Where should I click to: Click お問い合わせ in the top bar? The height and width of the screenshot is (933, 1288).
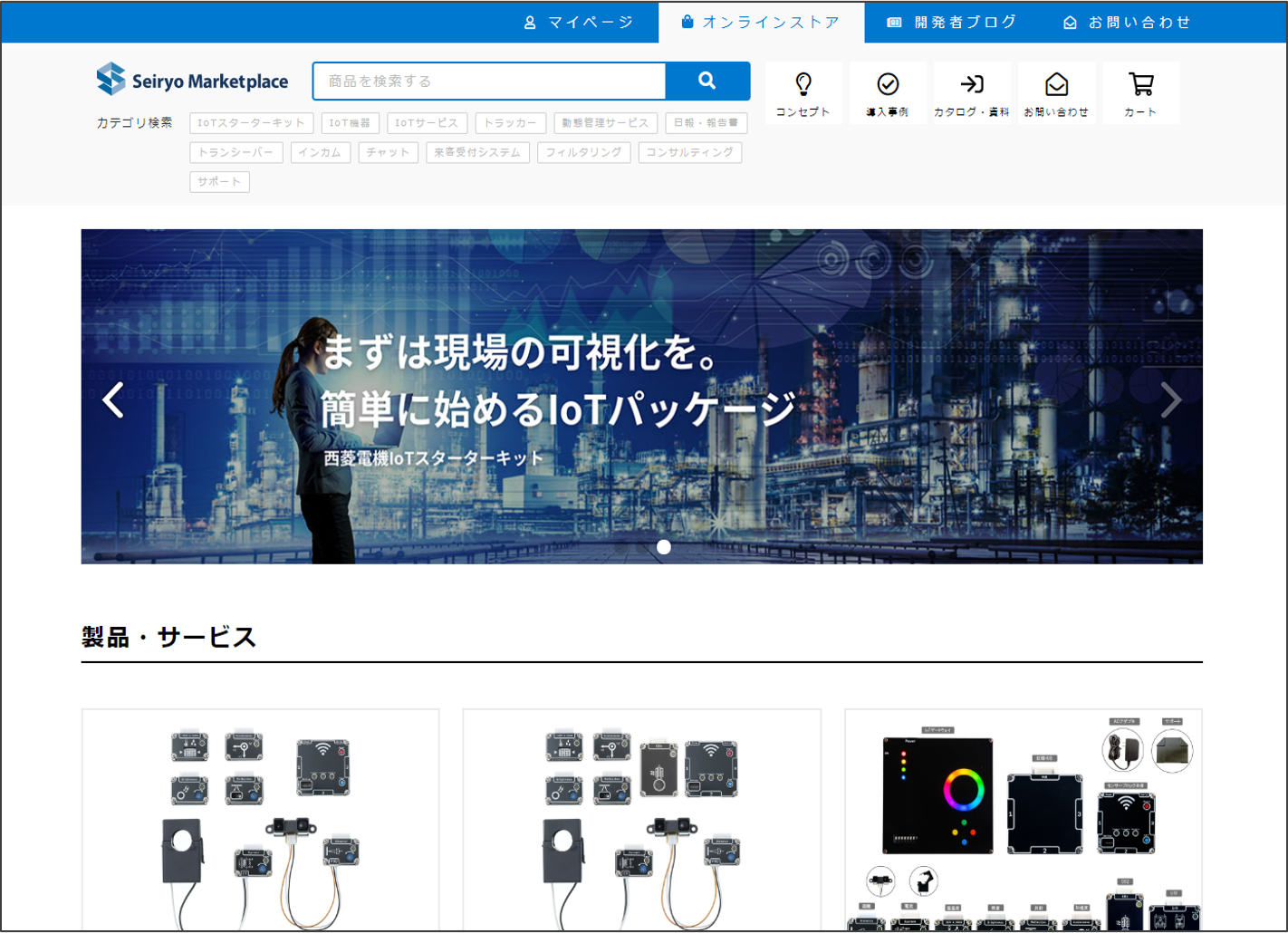click(1128, 23)
